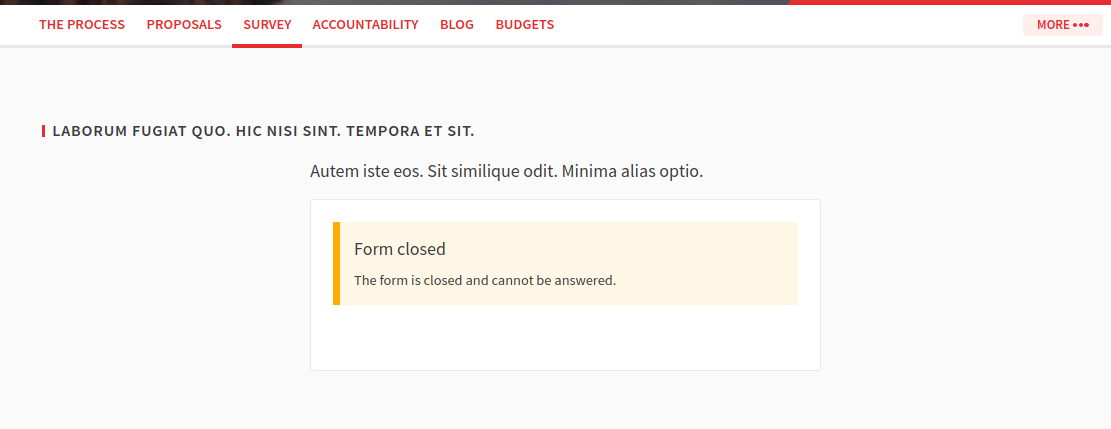The image size is (1111, 429).
Task: Click the red marker before the heading
Action: (x=43, y=131)
